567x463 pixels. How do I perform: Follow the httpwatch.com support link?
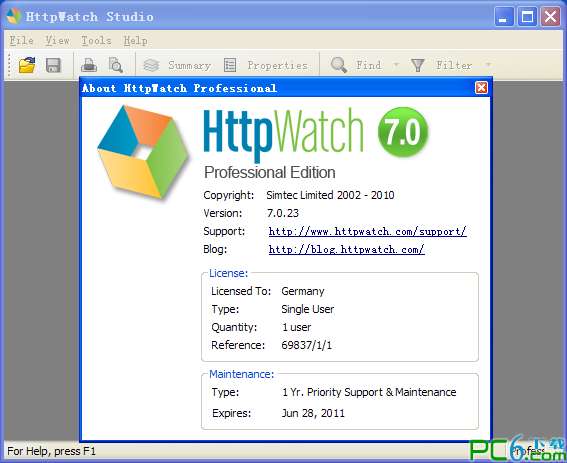(367, 232)
